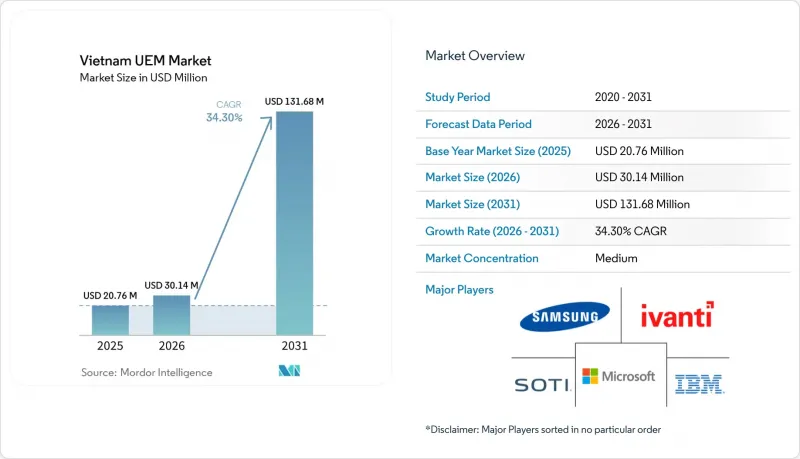The image size is (800, 459).
Task: Click the Ivanti logo
Action: (x=677, y=315)
